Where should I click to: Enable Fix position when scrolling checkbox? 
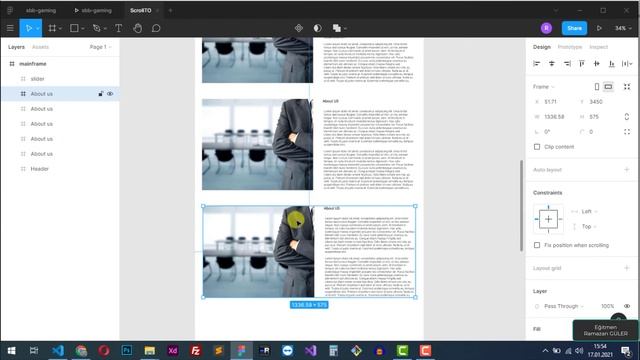tap(537, 245)
